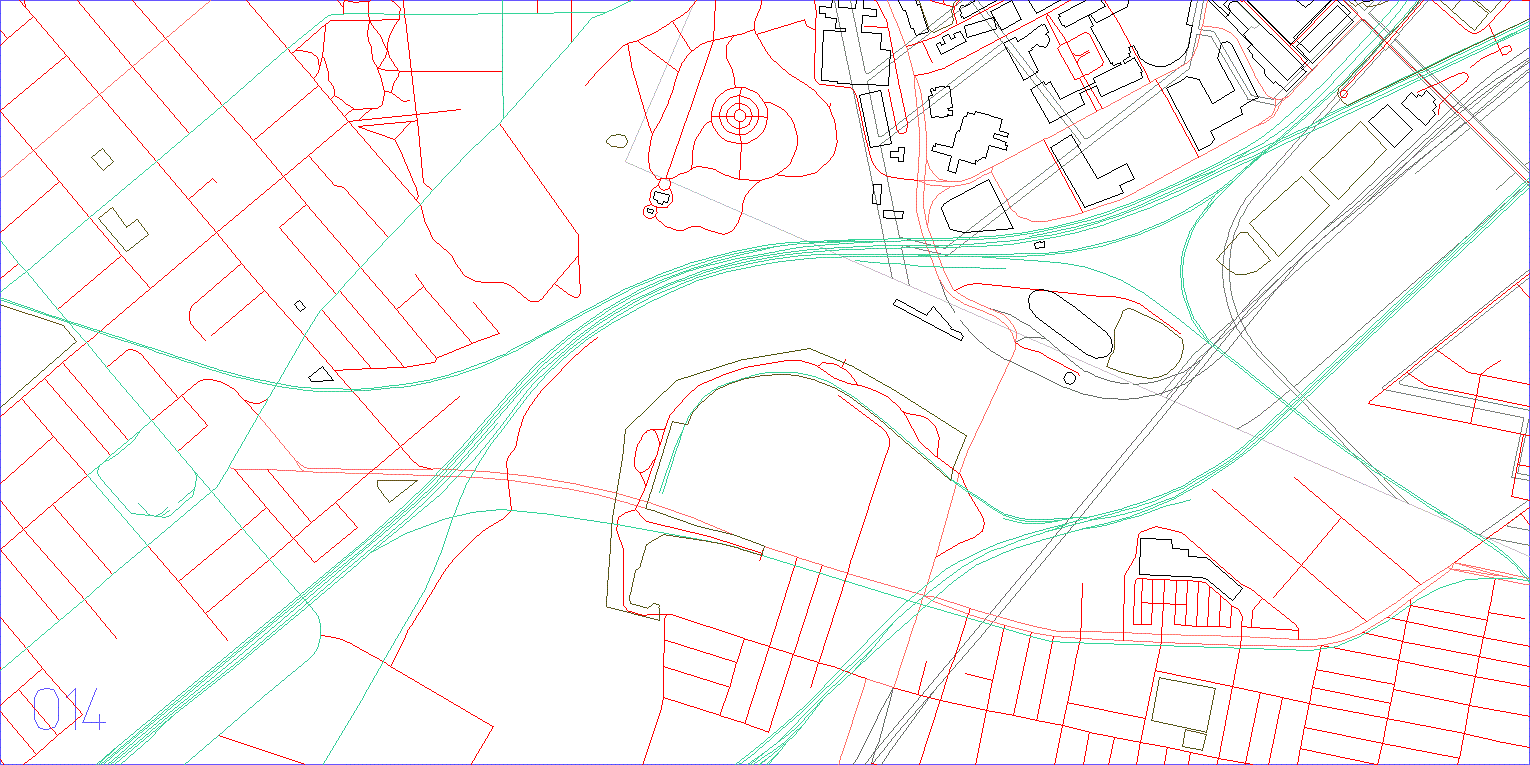This screenshot has width=1530, height=765.
Task: Select the small olive oval outline near the concentric circles
Action: (617, 142)
